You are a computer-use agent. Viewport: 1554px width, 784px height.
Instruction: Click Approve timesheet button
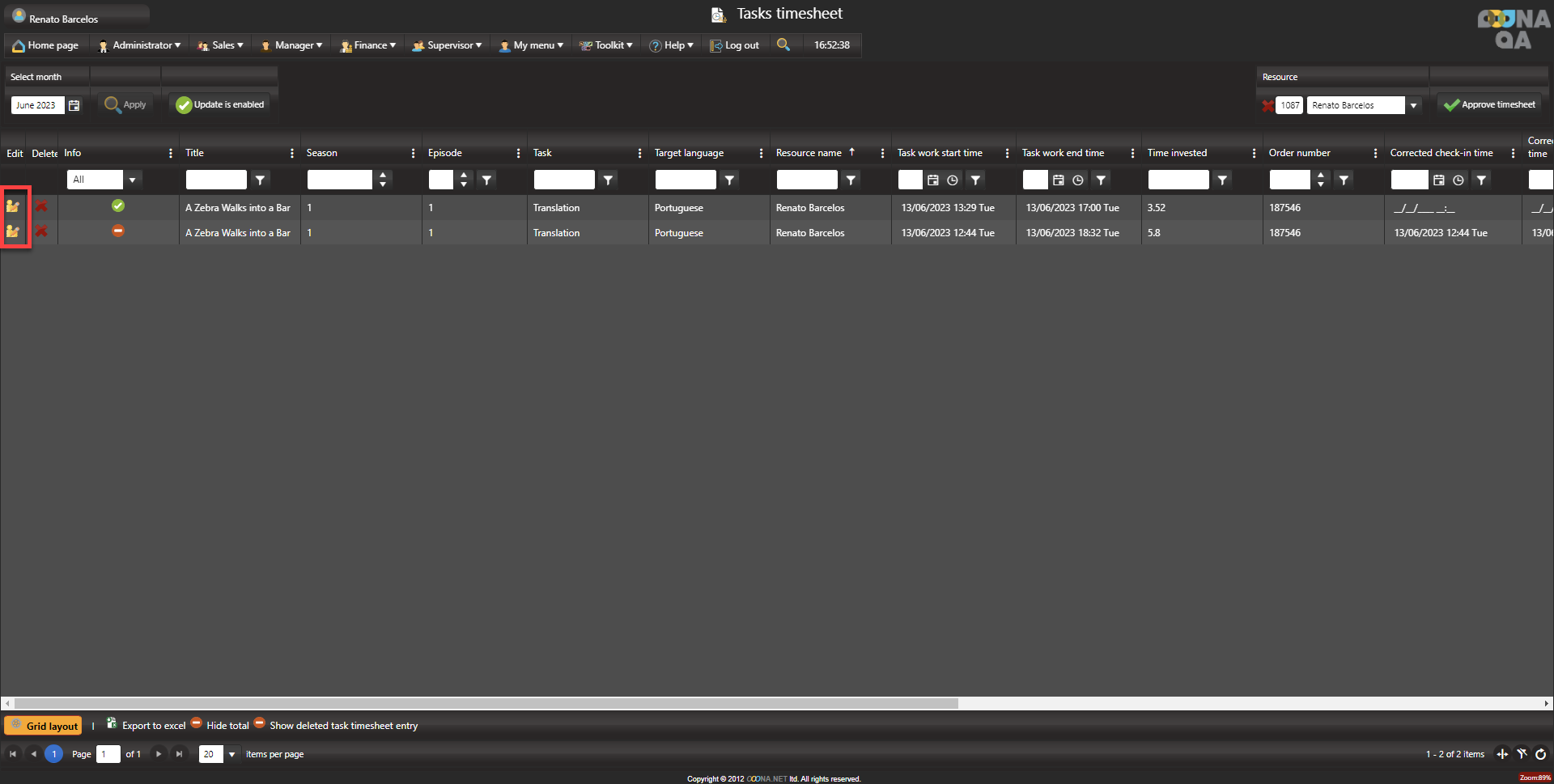pyautogui.click(x=1489, y=104)
